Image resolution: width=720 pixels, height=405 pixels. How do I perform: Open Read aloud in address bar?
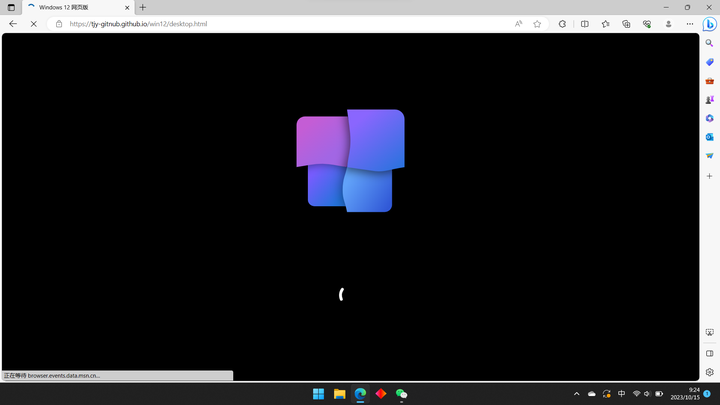pos(518,24)
